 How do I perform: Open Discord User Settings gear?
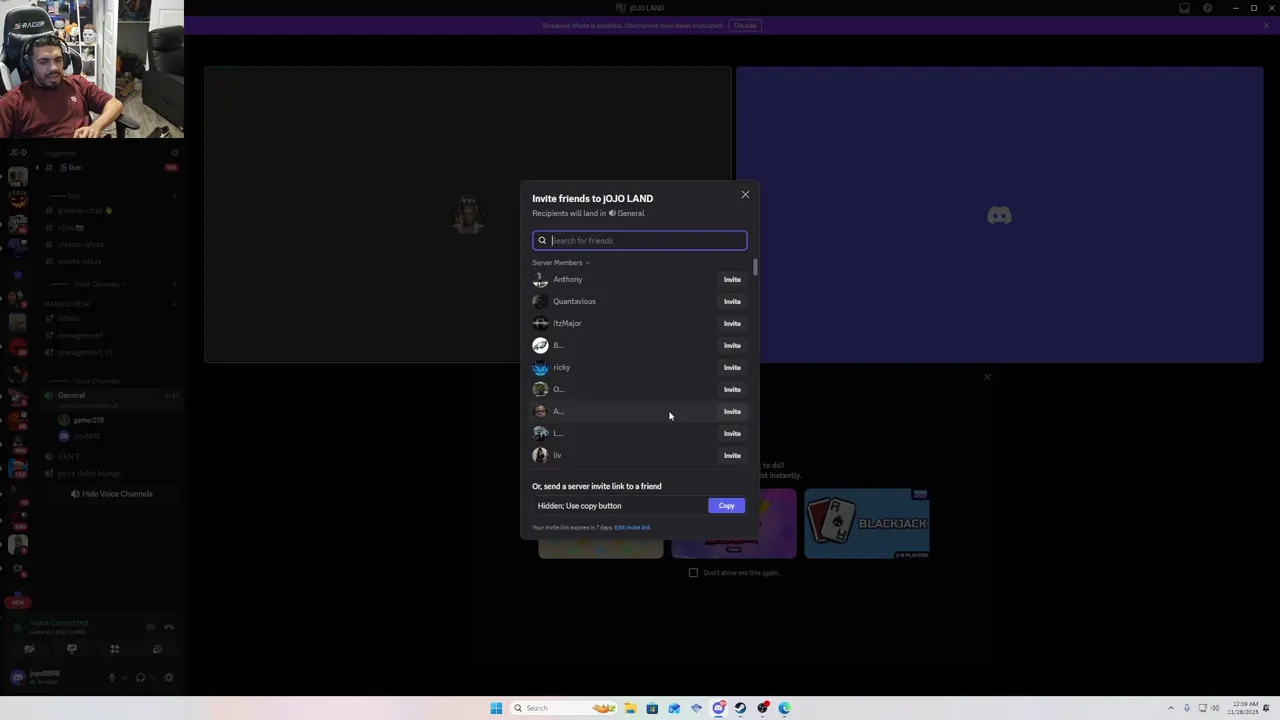click(x=168, y=678)
